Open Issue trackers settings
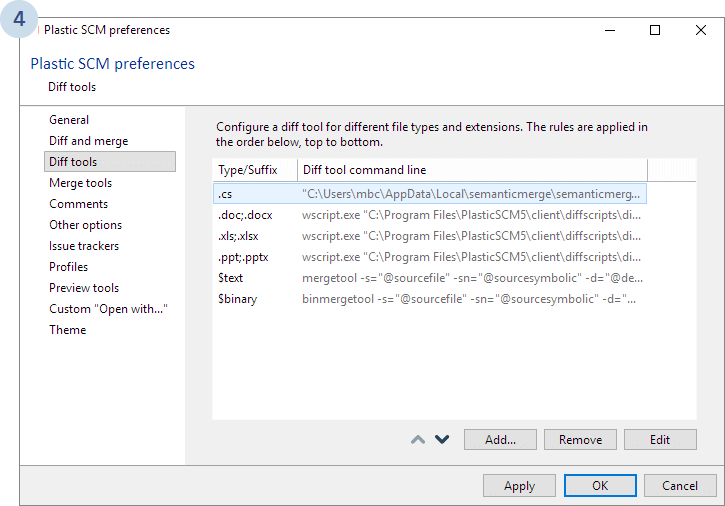Screen dimensions: 725x506 (84, 246)
